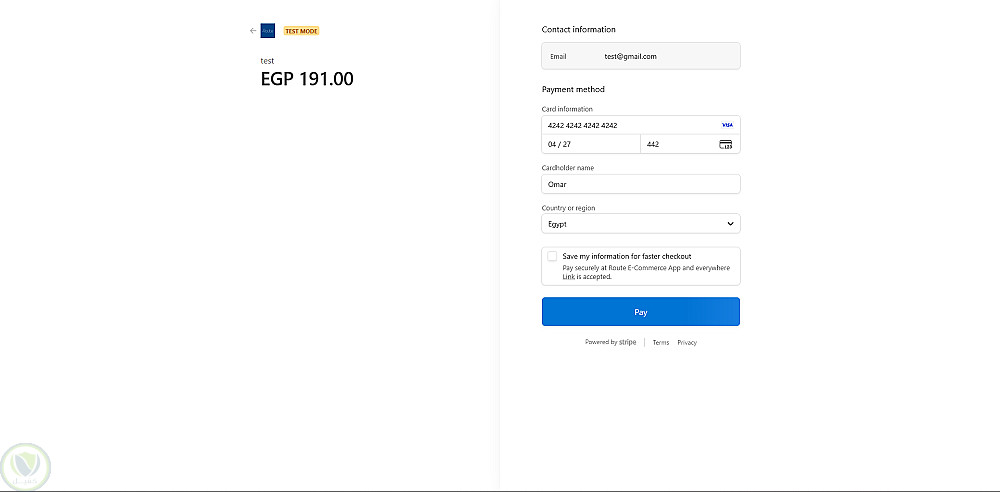1000x492 pixels.
Task: Open the Country or region dropdown
Action: [x=640, y=224]
